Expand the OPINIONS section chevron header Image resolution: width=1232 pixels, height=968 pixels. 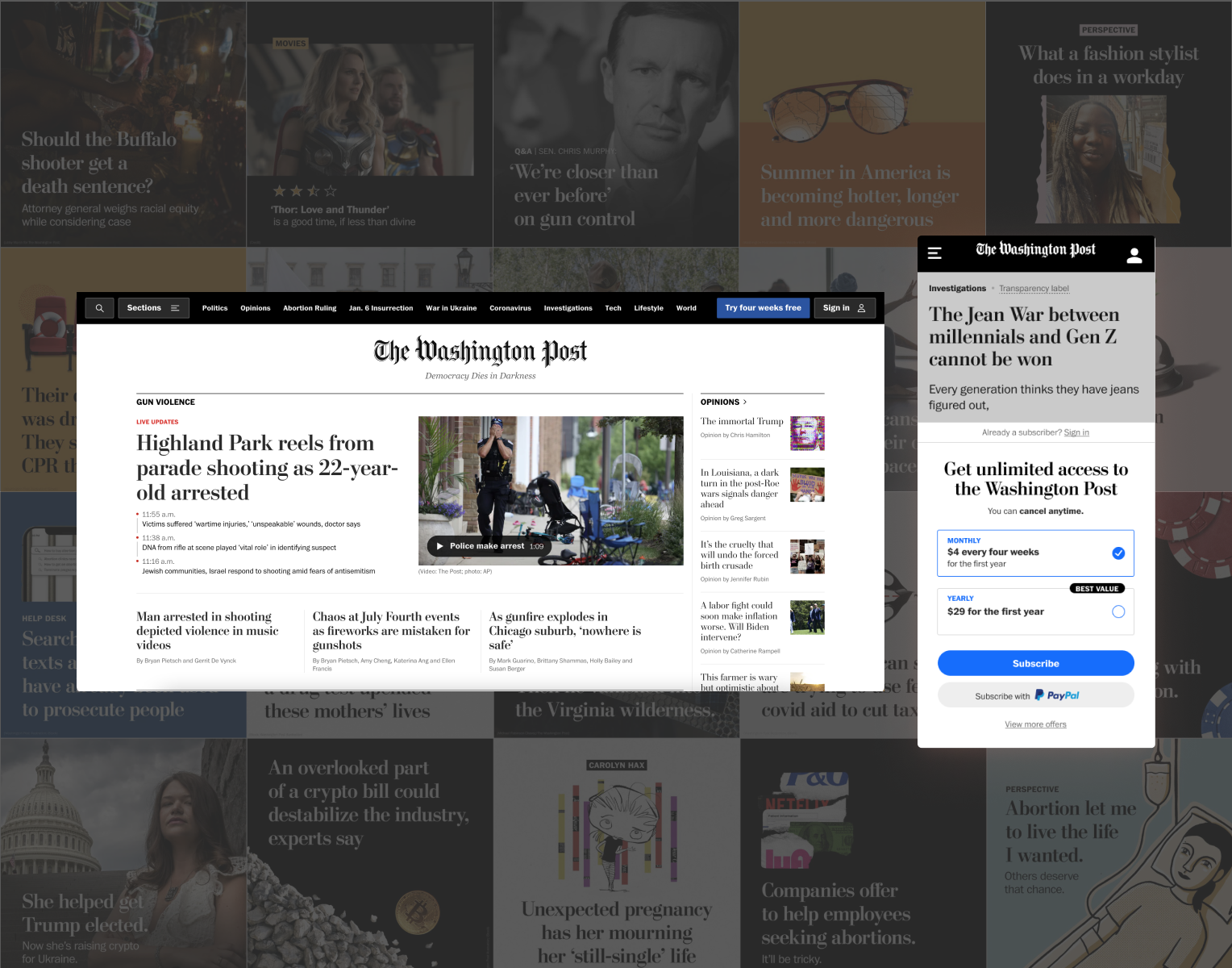coord(723,402)
